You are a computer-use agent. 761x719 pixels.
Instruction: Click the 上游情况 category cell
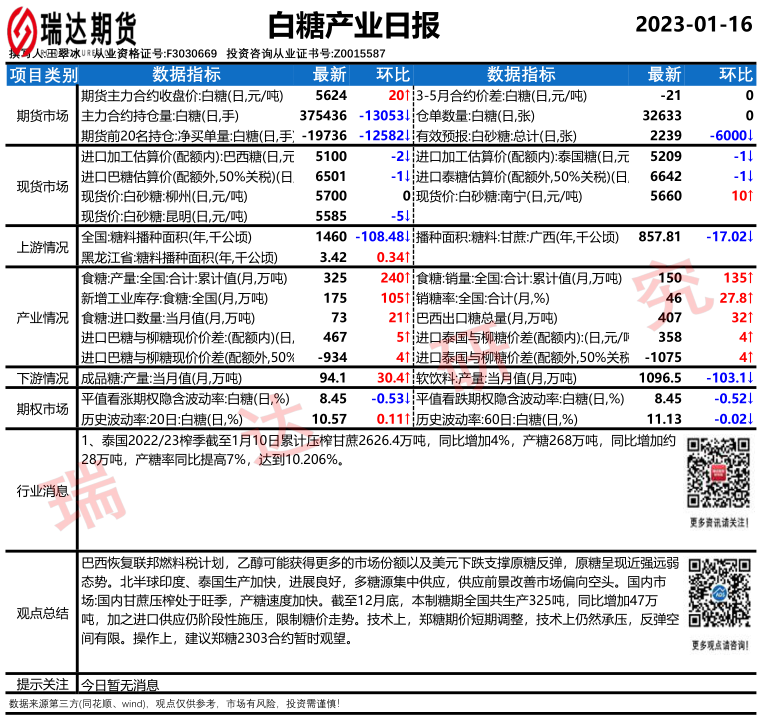(x=42, y=246)
